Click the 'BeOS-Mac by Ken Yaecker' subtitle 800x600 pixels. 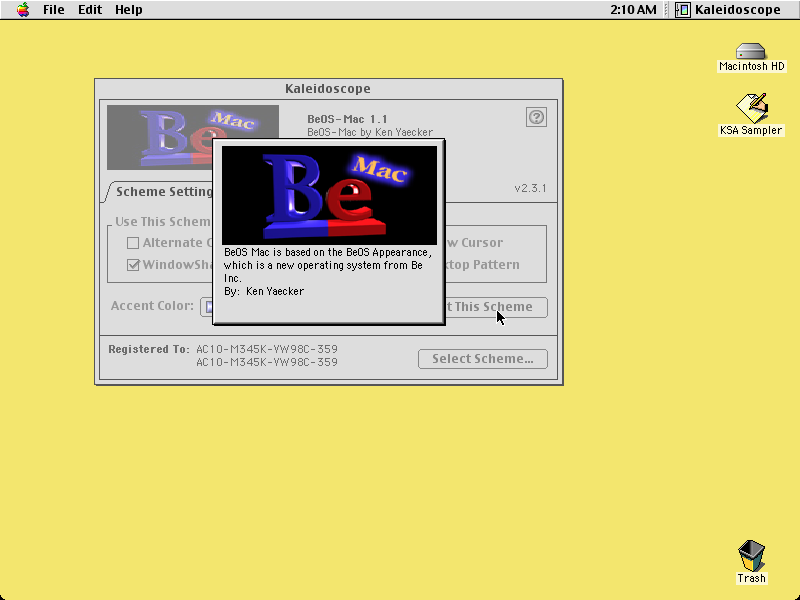(370, 133)
